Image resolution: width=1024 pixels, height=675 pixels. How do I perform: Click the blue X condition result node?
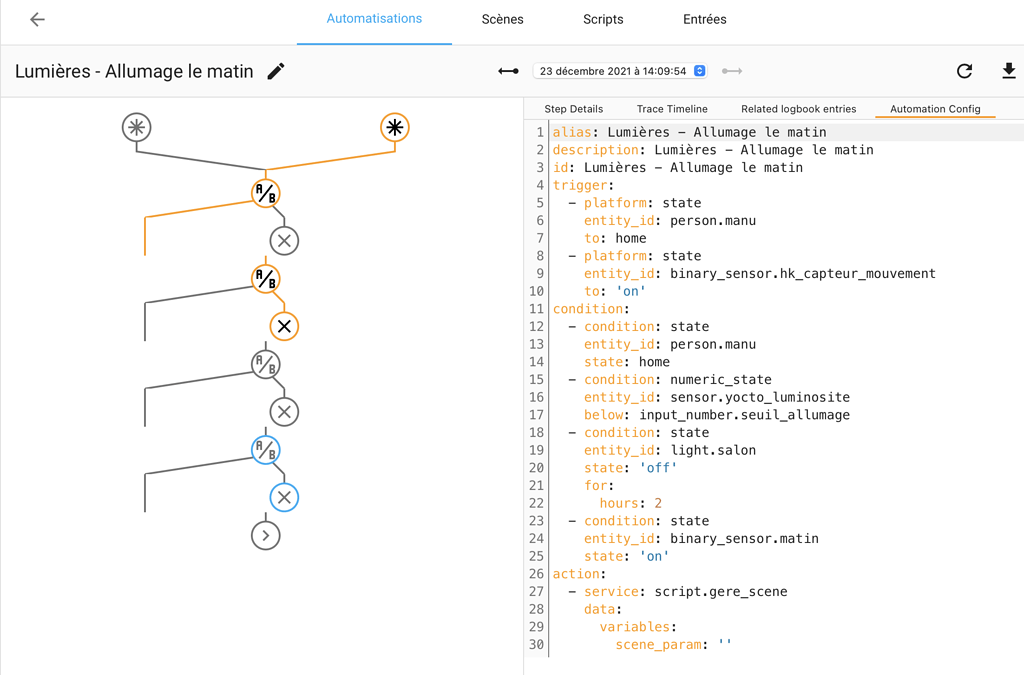tap(284, 497)
